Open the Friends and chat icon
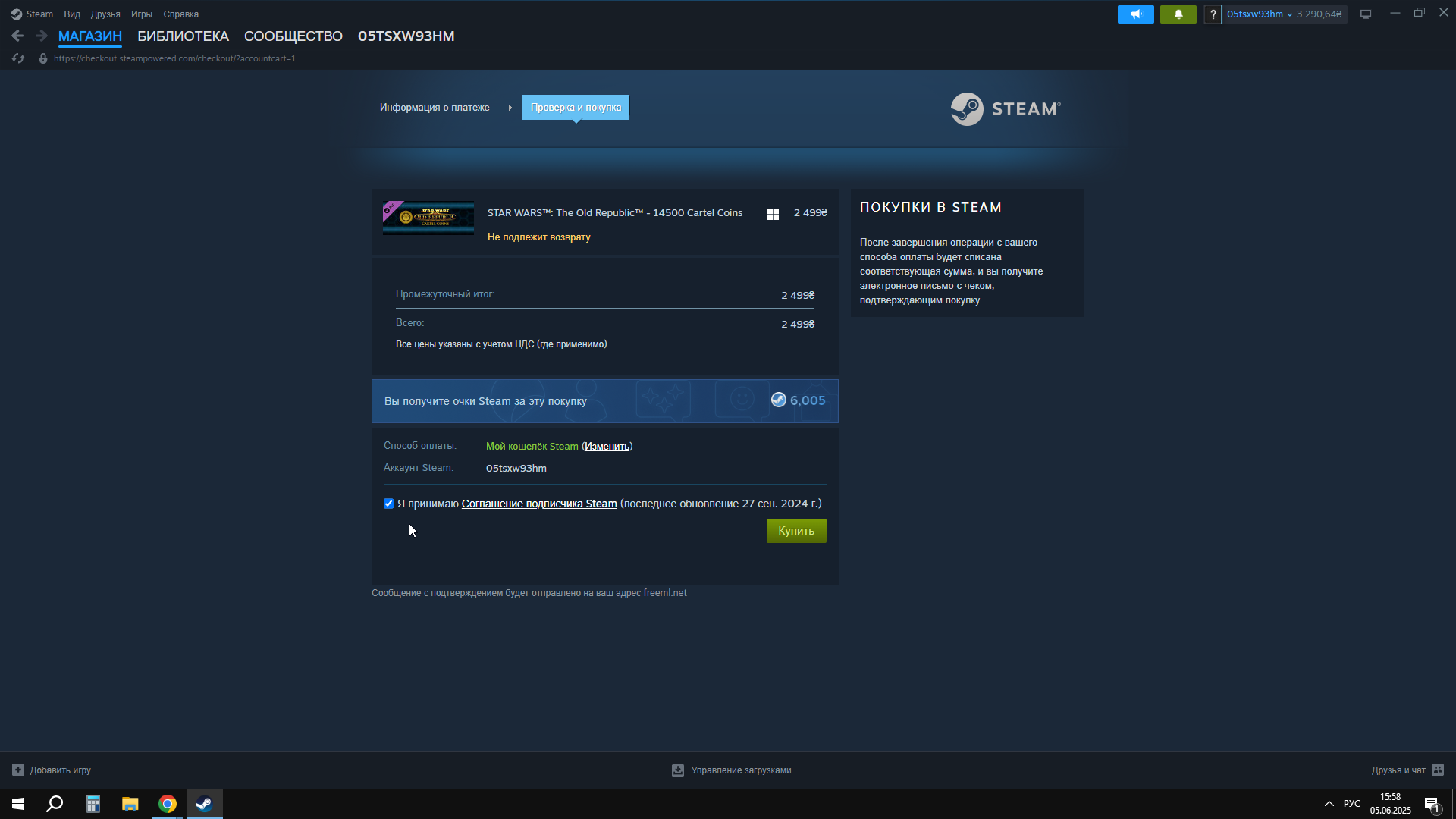 click(1438, 770)
